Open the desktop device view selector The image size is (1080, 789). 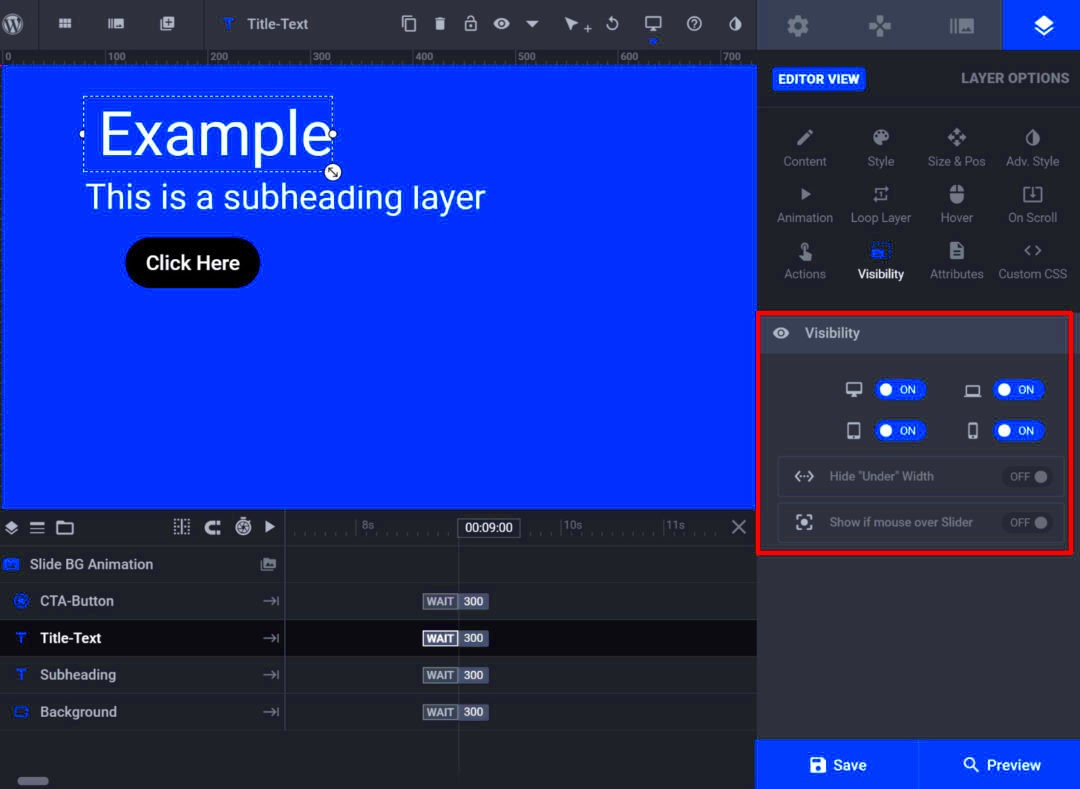[x=653, y=24]
